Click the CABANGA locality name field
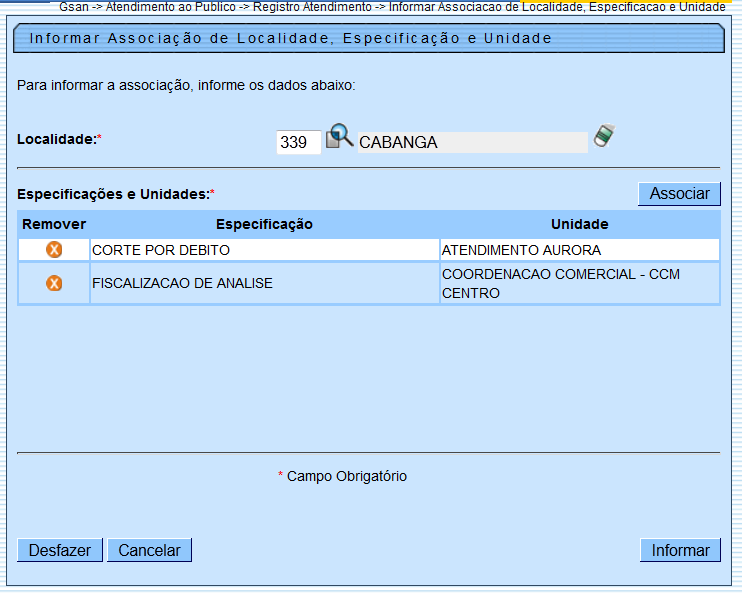 472,143
